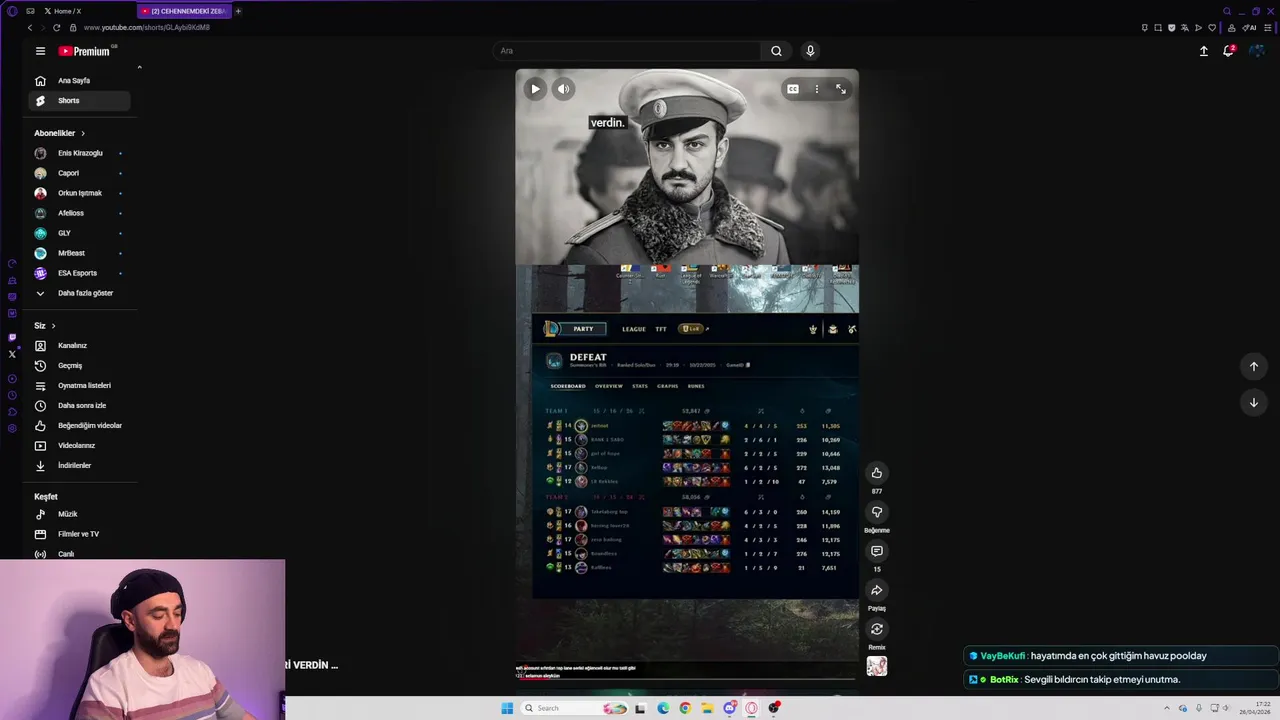This screenshot has height=720, width=1280.
Task: Open Kanalınız in the sidebar
Action: click(80, 346)
